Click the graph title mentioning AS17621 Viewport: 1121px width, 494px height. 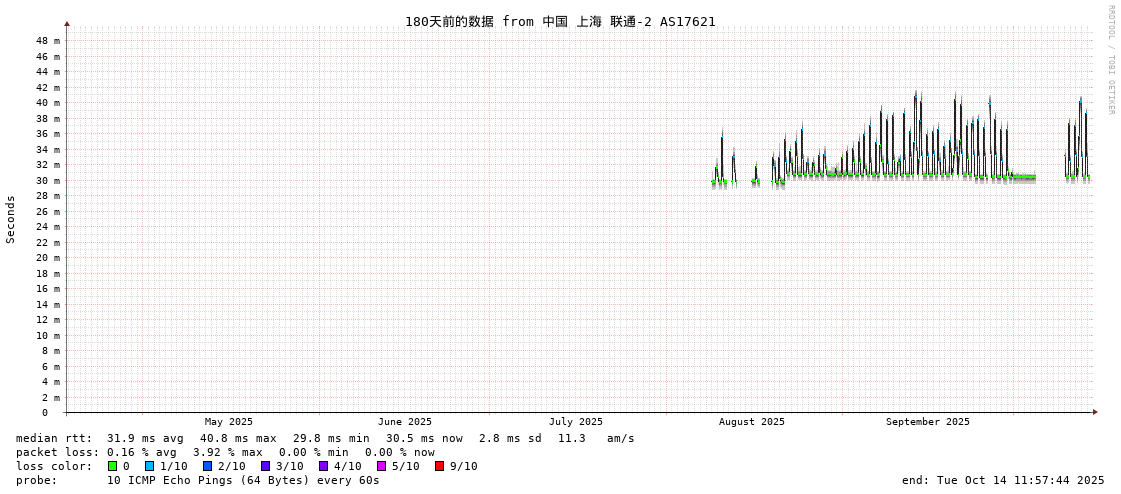tap(560, 21)
